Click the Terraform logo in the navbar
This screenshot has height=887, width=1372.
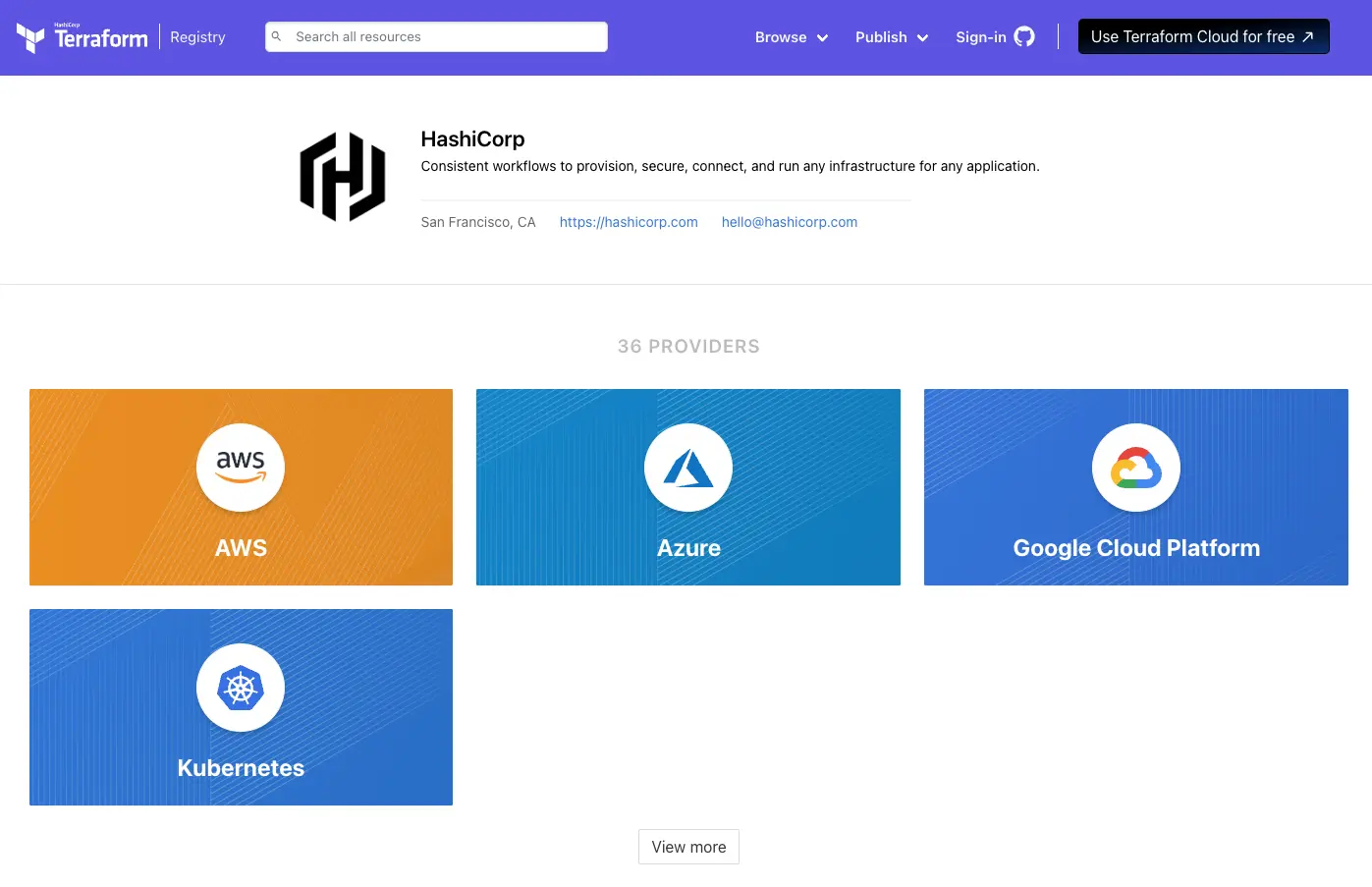82,36
